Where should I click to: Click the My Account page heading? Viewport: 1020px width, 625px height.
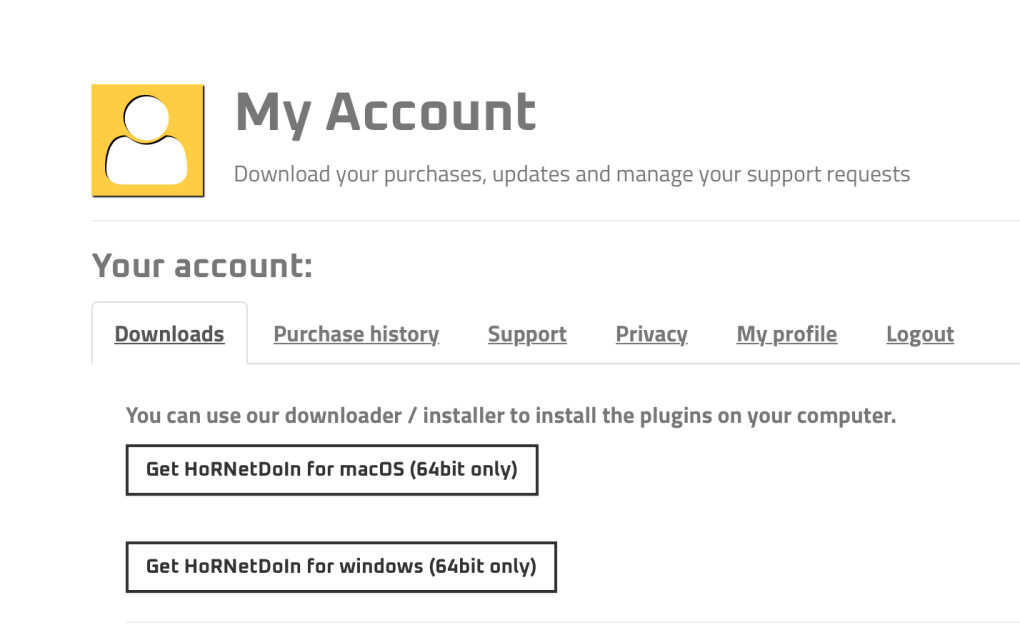point(385,111)
